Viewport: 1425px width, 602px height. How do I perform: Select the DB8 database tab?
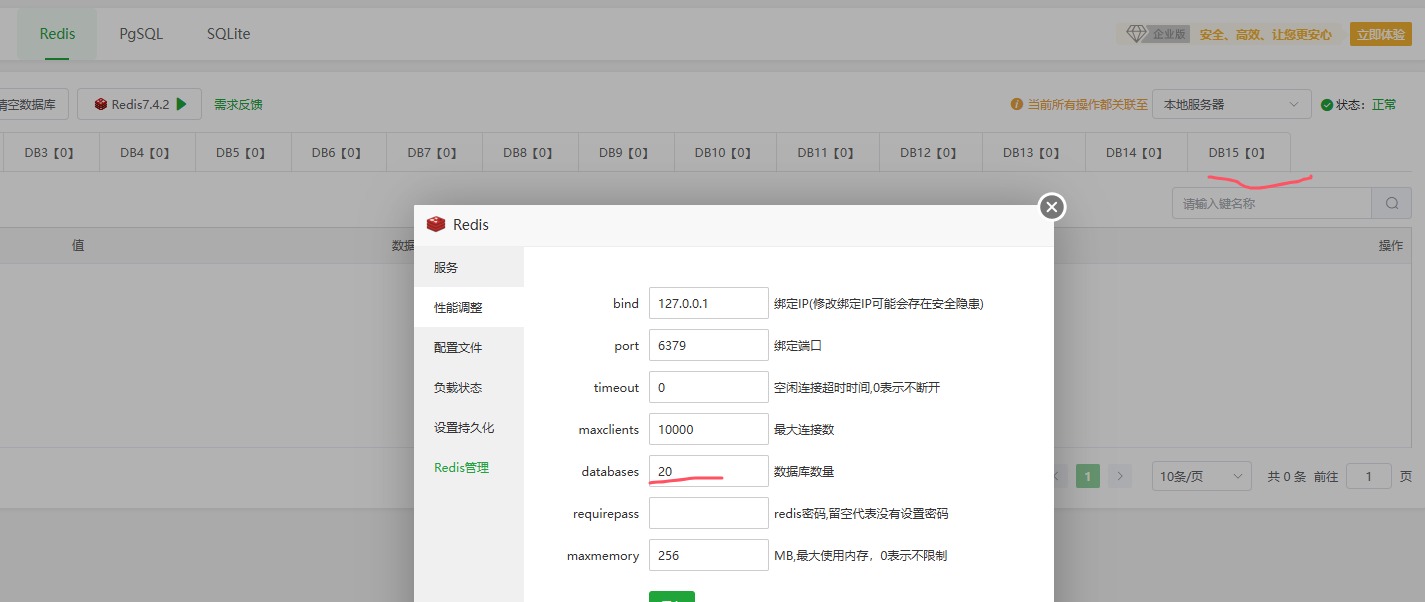tap(528, 153)
